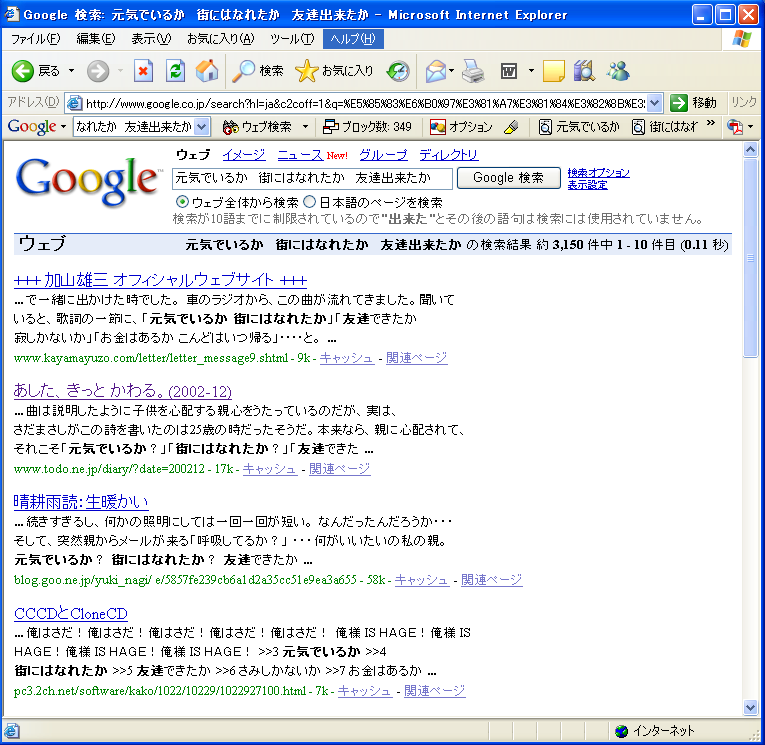Open the 表示(V) menu
This screenshot has height=745, width=765.
pyautogui.click(x=151, y=39)
